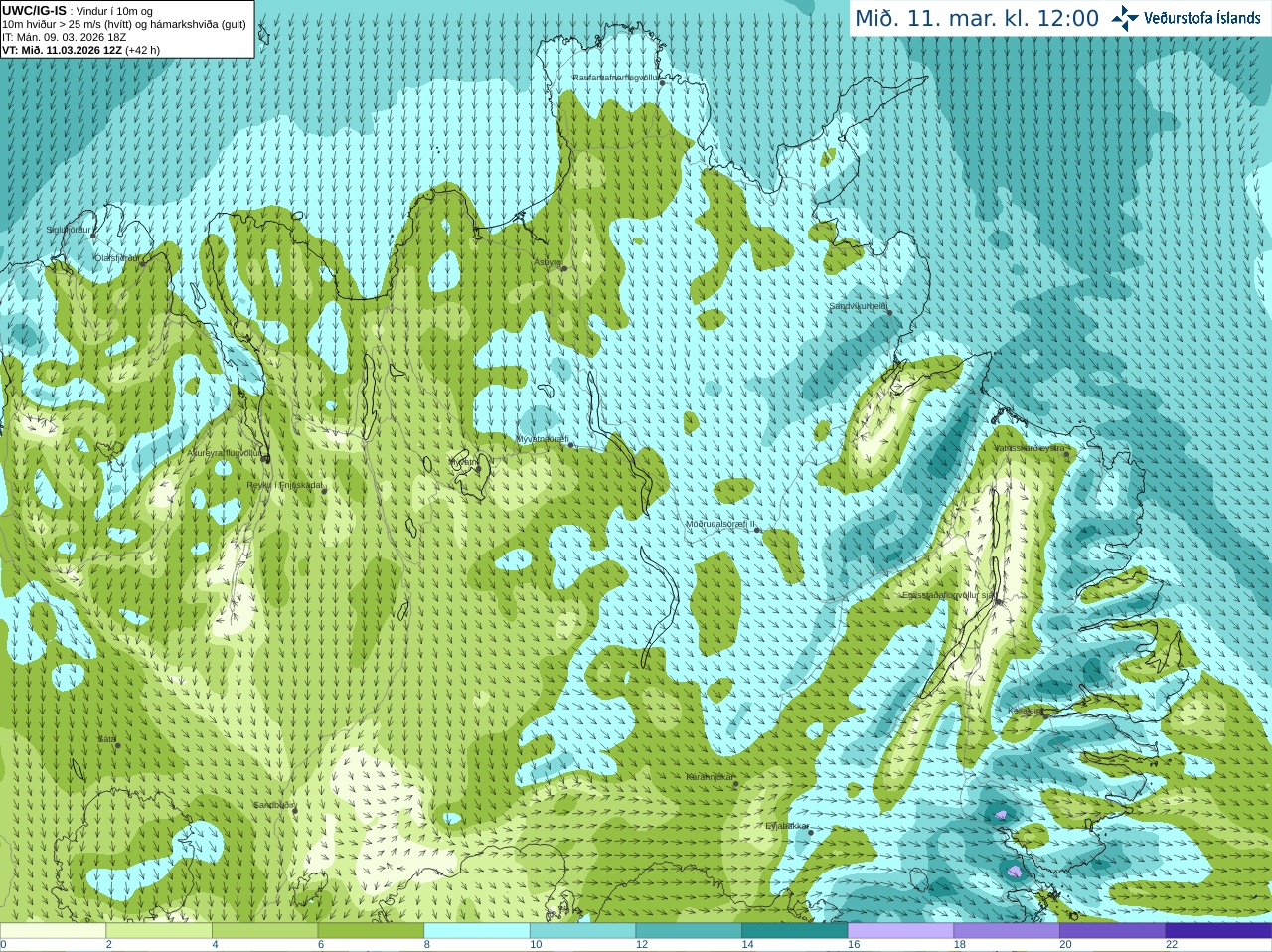Image resolution: width=1272 pixels, height=952 pixels.
Task: Select the Raufarhafnarflugvöllur station label
Action: pyautogui.click(x=615, y=77)
